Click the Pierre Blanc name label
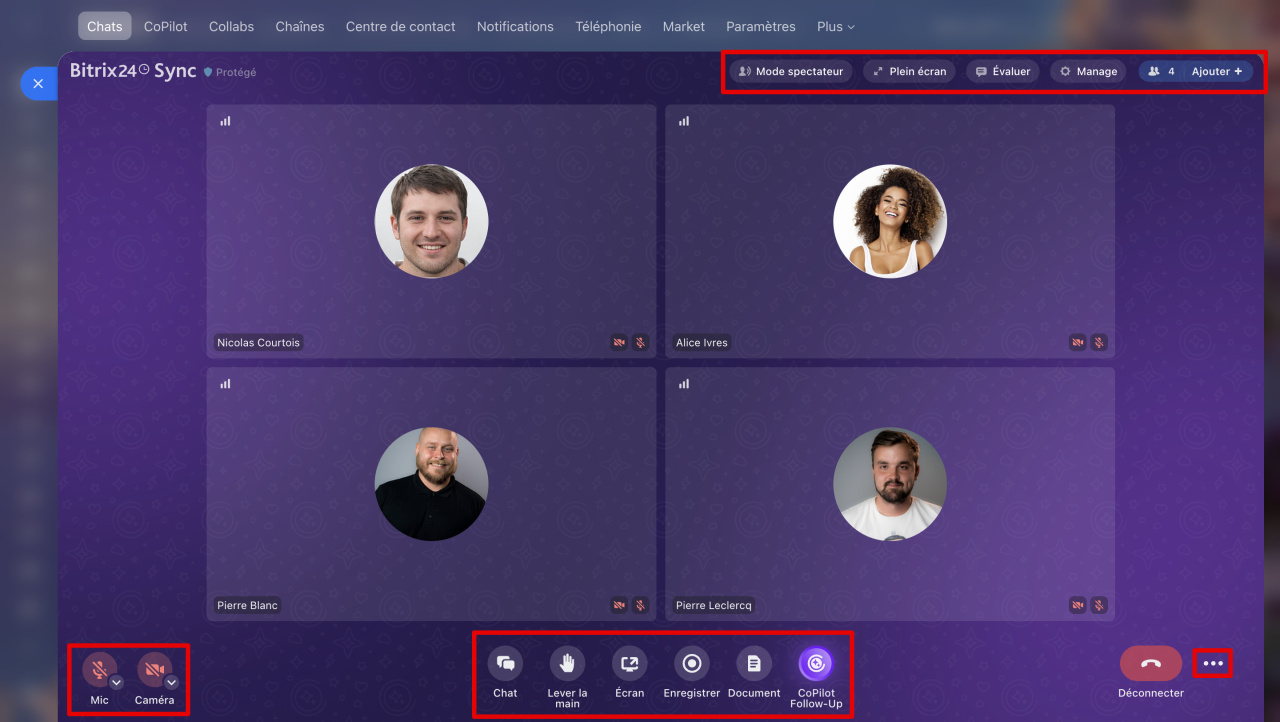The height and width of the screenshot is (722, 1280). [x=247, y=605]
